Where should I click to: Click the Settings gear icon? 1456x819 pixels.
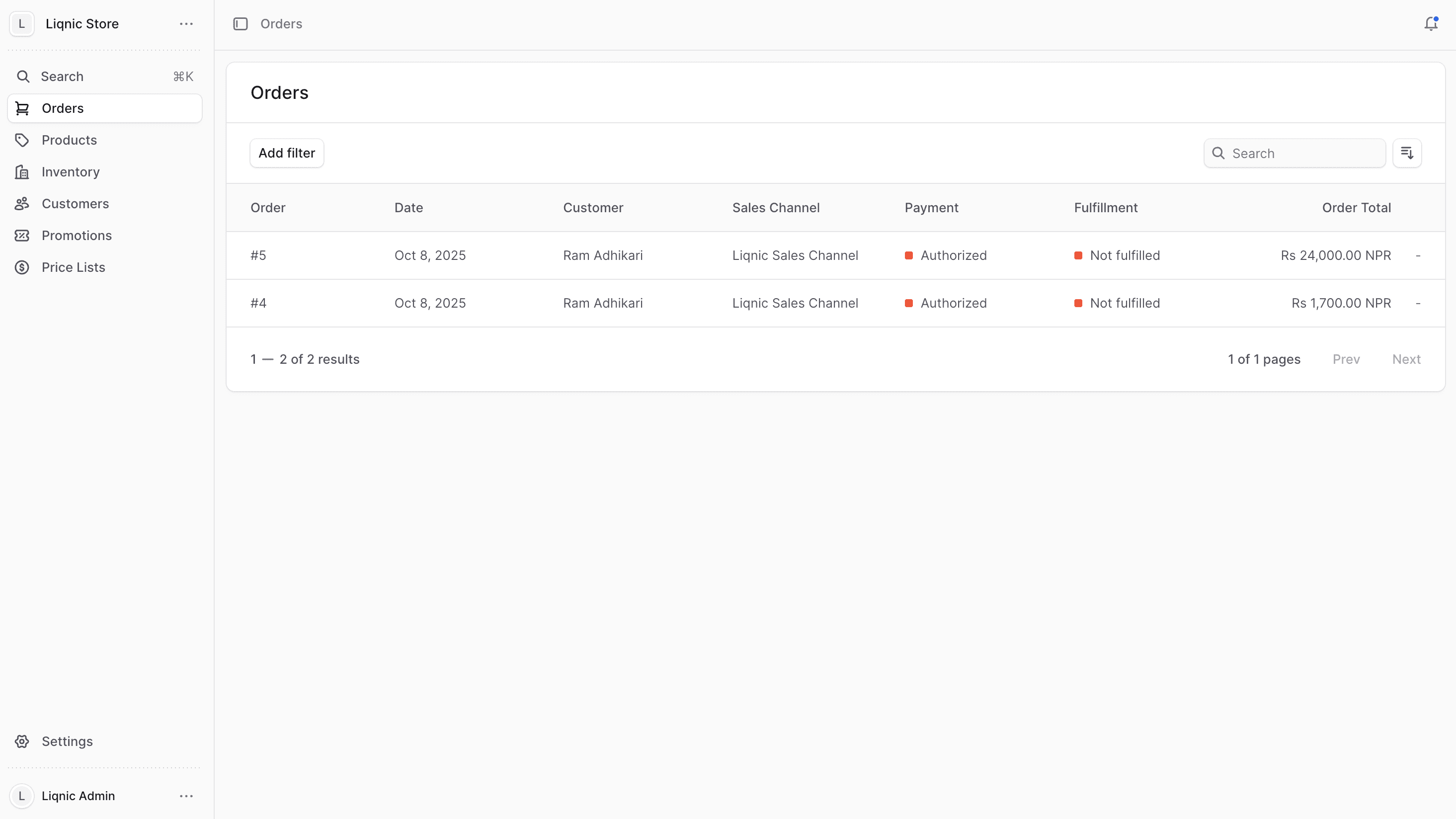click(x=22, y=741)
